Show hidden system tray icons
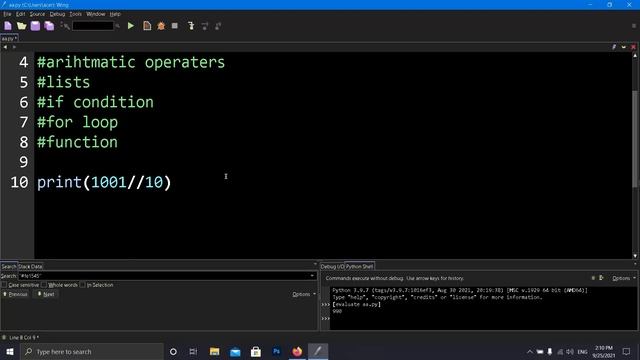This screenshot has height=360, width=640. click(529, 351)
